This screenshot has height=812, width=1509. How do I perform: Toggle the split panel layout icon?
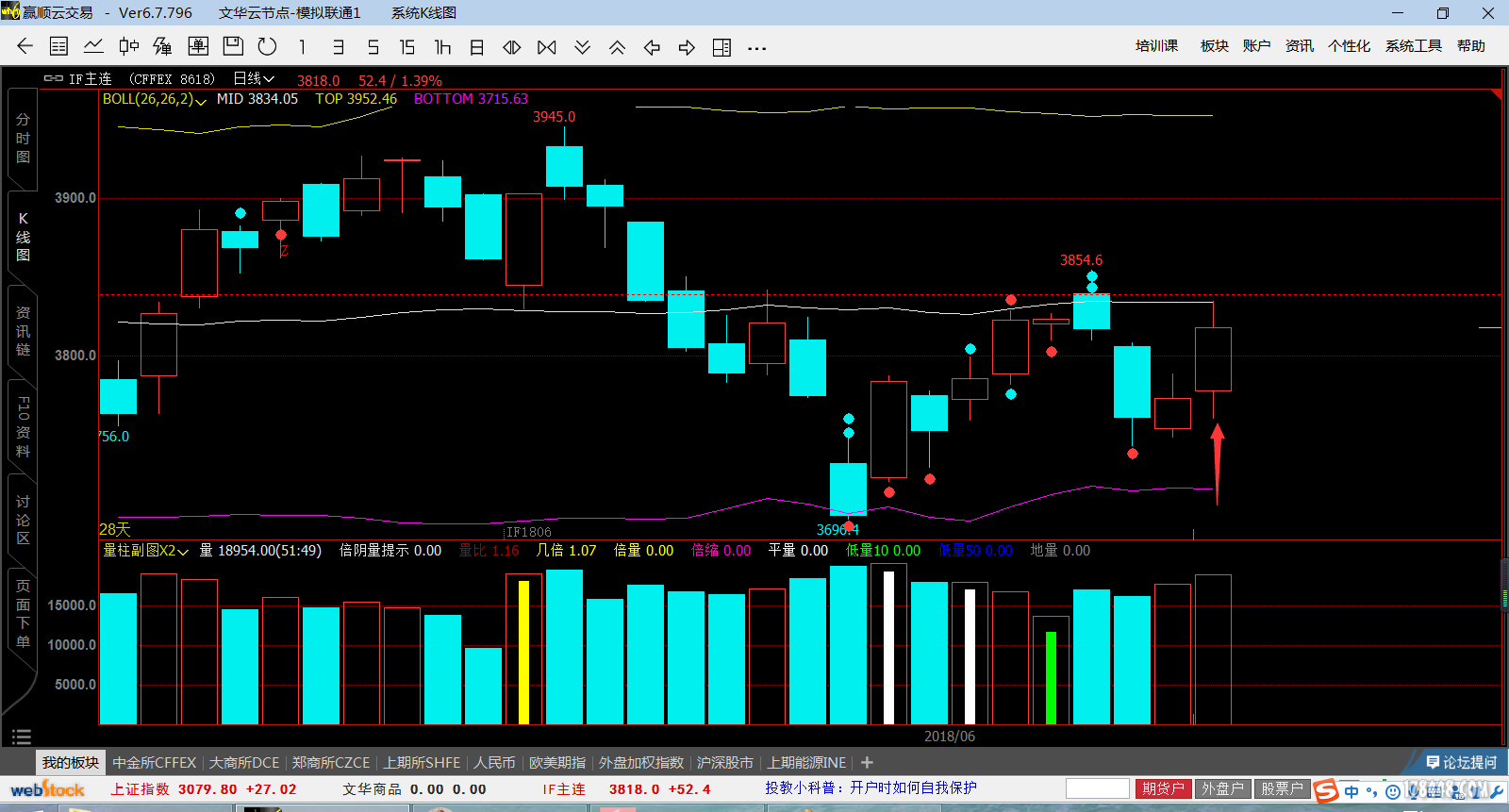click(x=721, y=47)
